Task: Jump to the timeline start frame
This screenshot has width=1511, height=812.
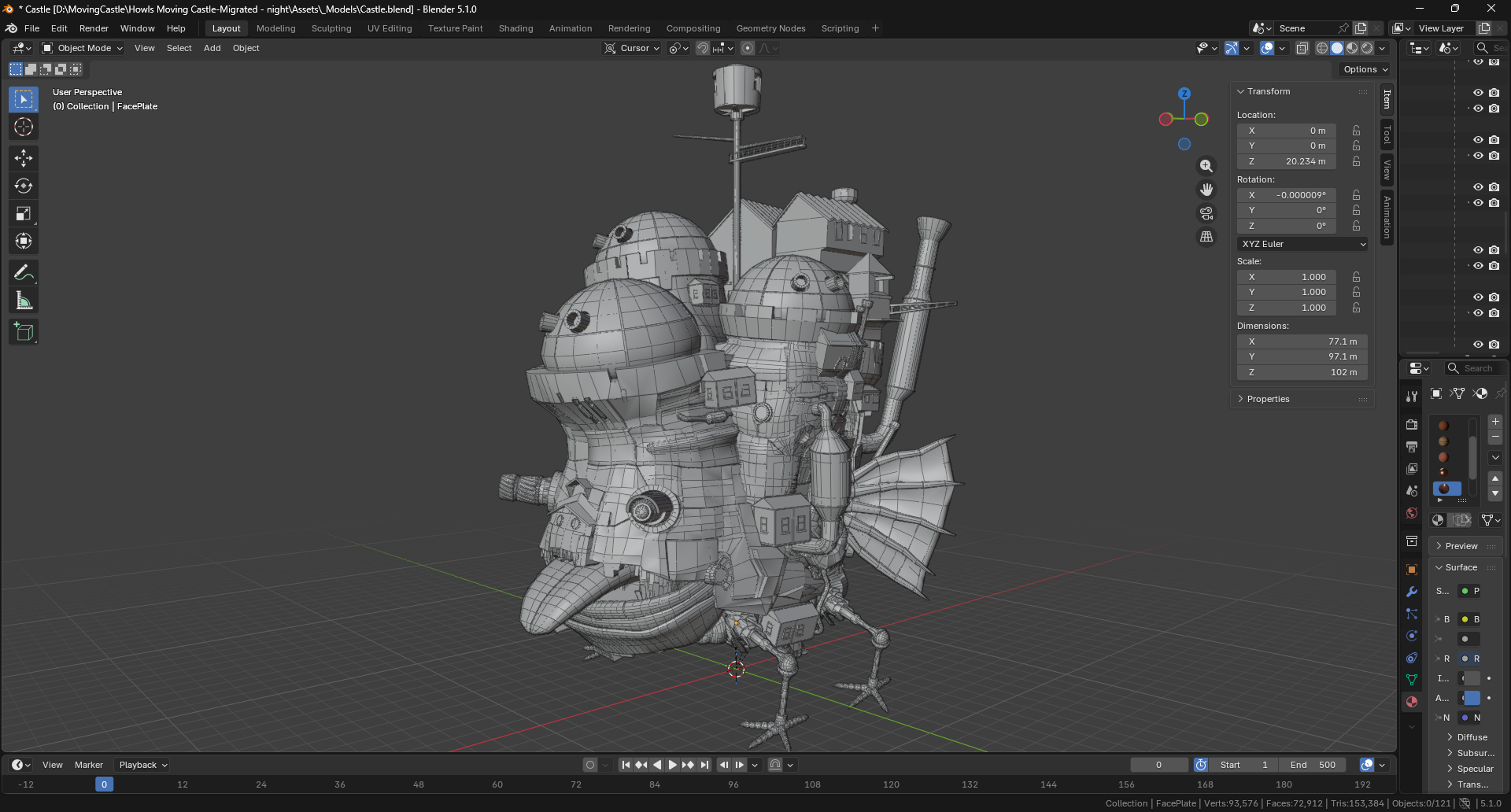Action: click(626, 765)
